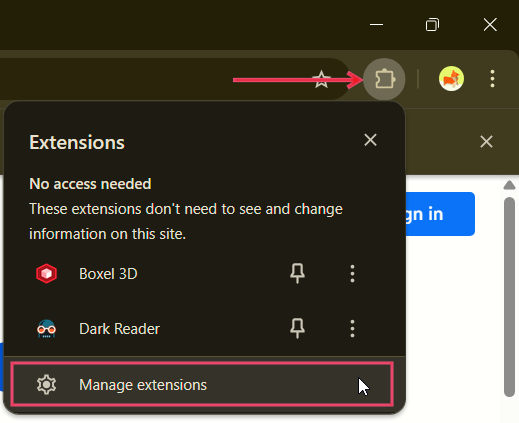Open Chrome's three-dot main menu
This screenshot has height=423, width=519.
pyautogui.click(x=492, y=79)
